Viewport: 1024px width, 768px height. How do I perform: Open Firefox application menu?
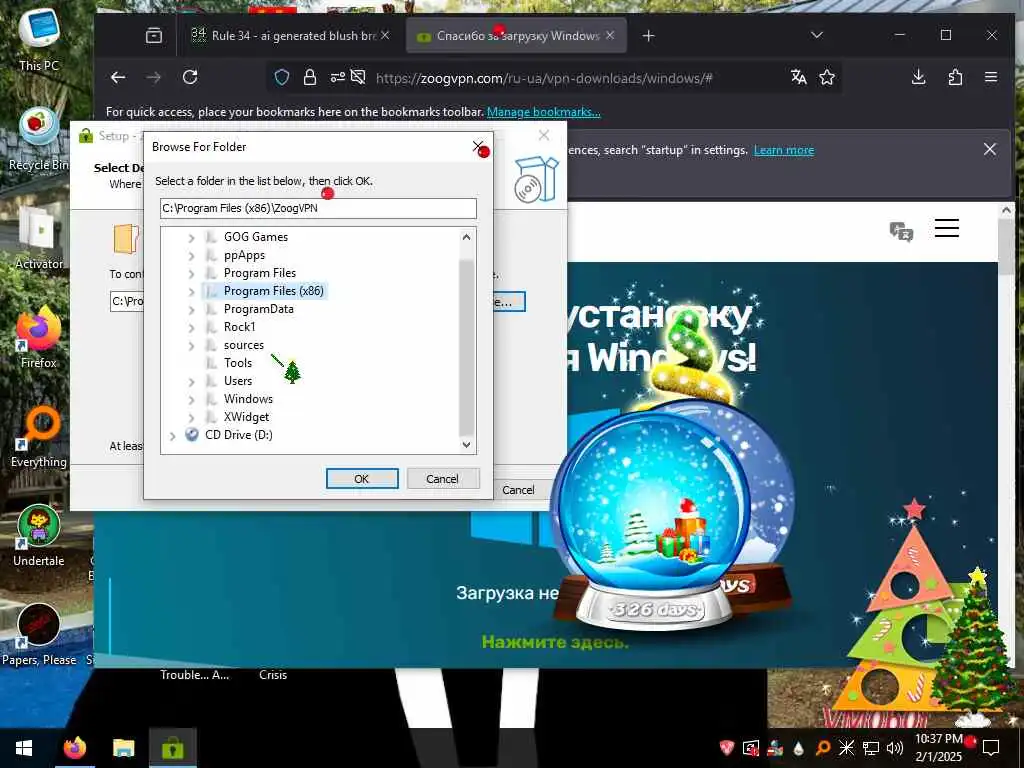coord(991,78)
